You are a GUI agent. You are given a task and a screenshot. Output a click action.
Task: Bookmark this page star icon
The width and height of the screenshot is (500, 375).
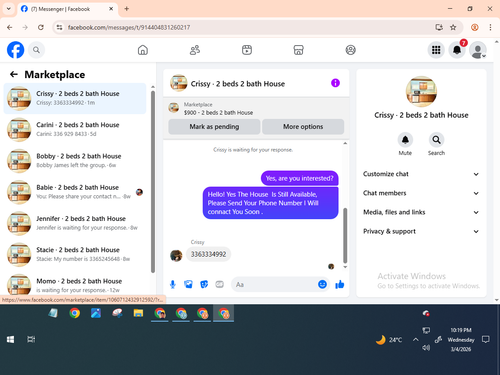453,27
